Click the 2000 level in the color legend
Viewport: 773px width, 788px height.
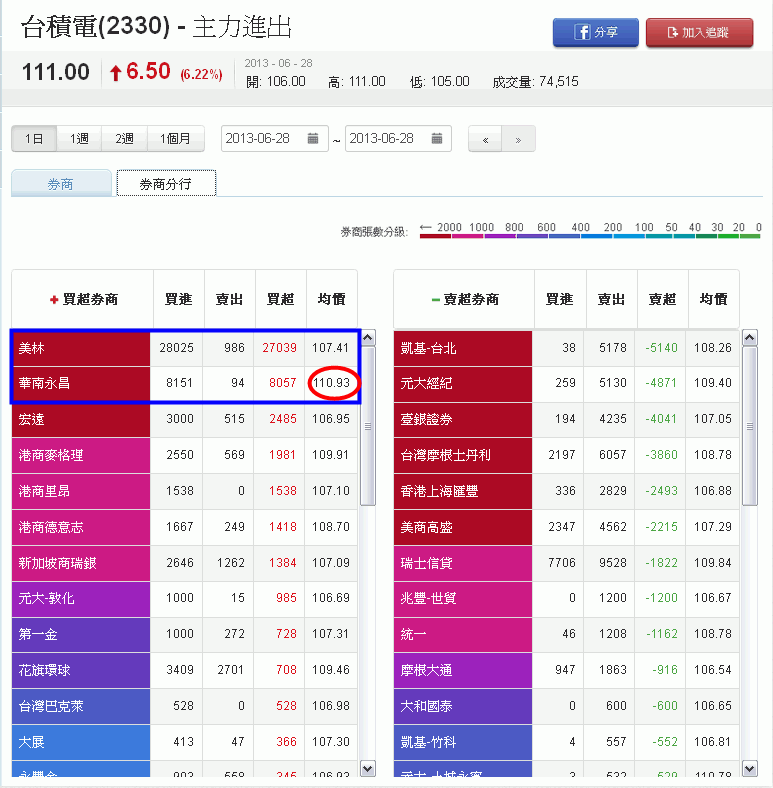tap(449, 227)
